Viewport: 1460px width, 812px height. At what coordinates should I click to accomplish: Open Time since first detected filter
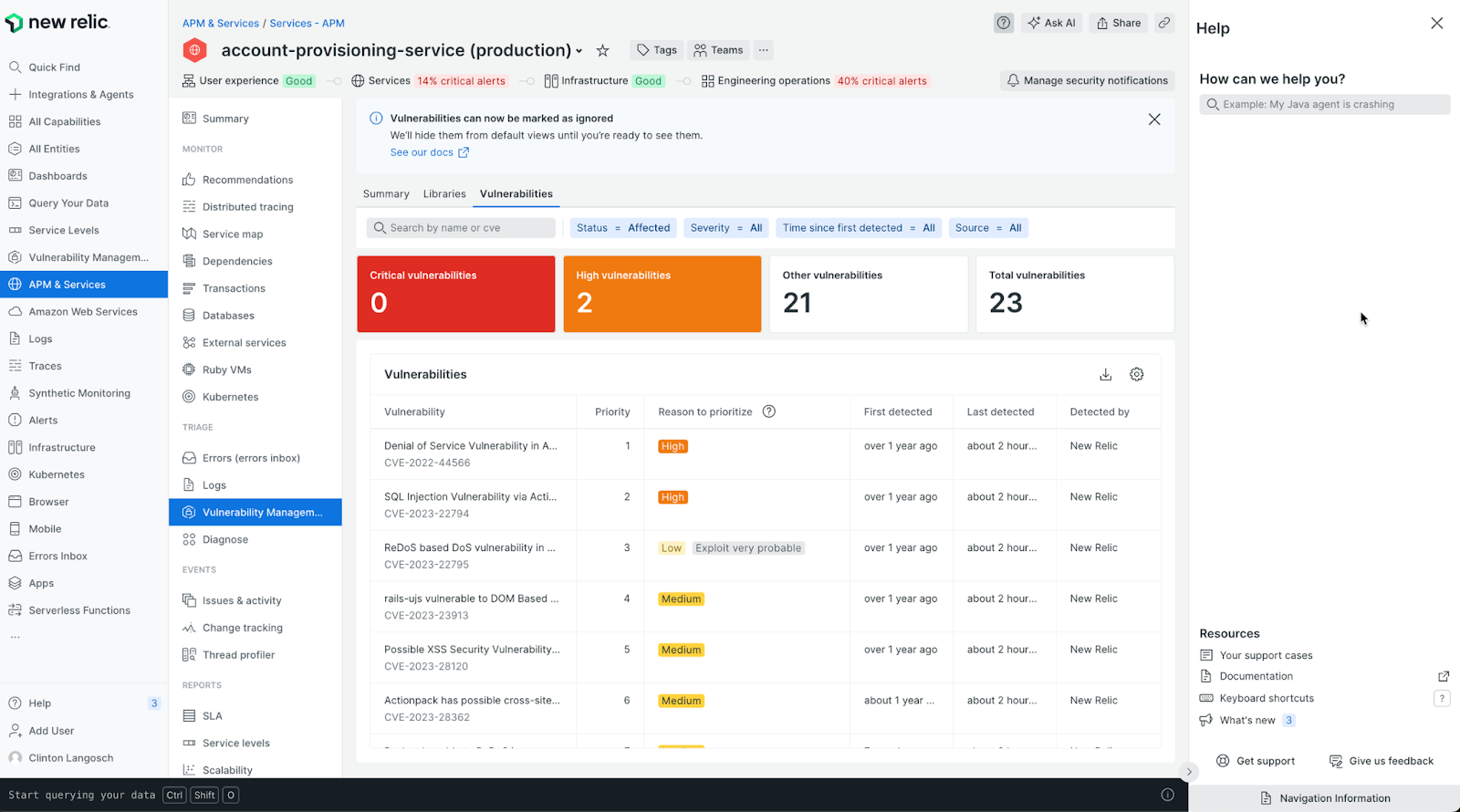coord(859,228)
